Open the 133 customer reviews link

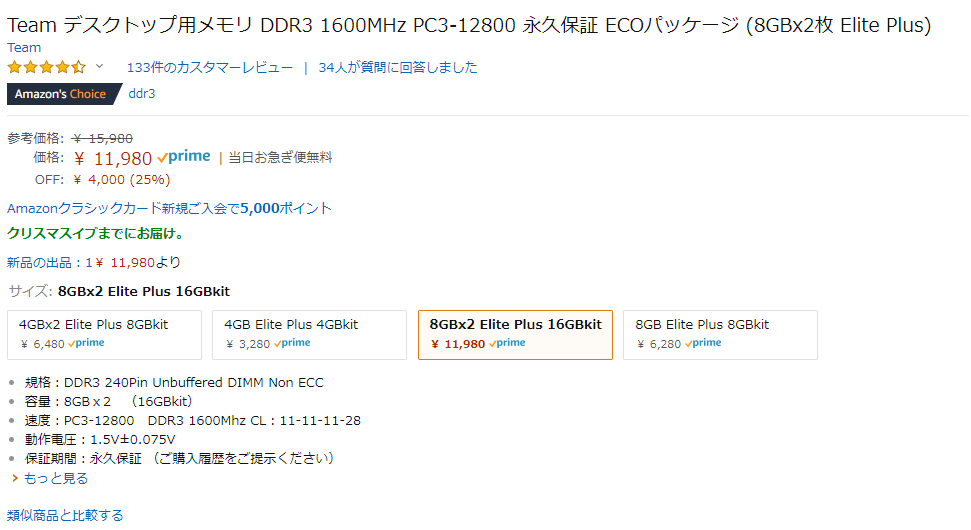click(x=210, y=68)
